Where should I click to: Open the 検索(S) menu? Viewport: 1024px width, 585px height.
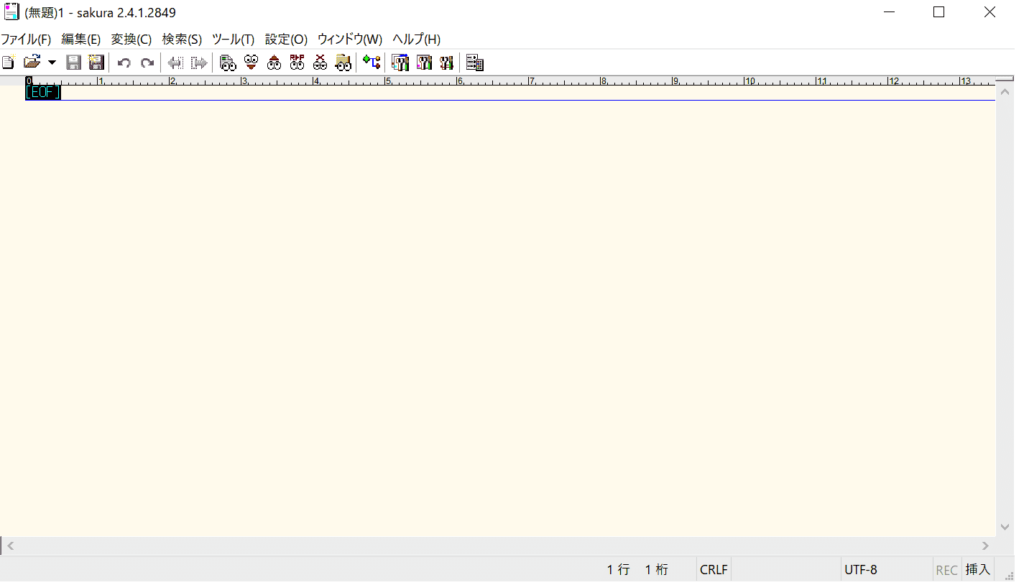click(182, 39)
